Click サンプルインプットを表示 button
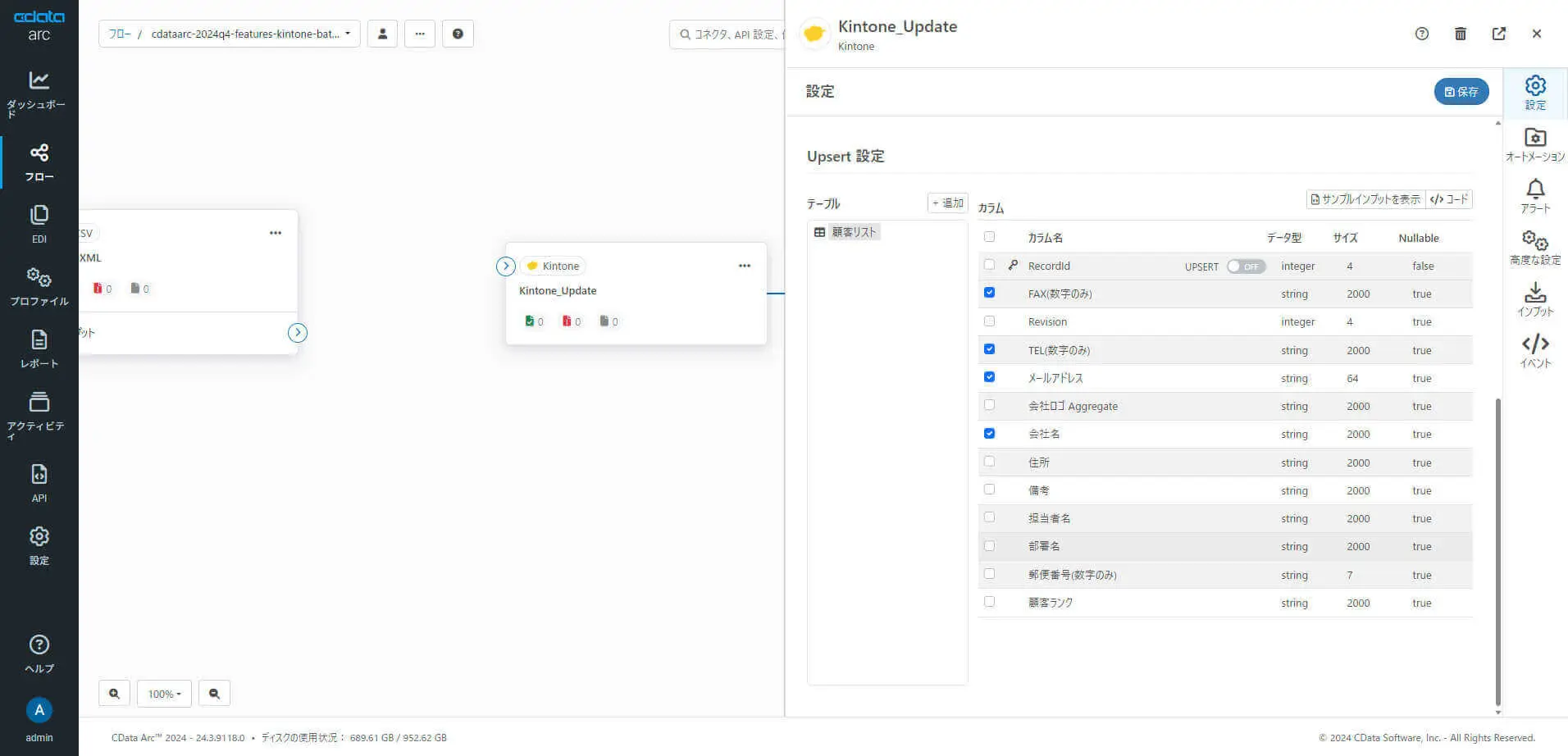Screen dimensions: 1568x756 tap(1365, 199)
